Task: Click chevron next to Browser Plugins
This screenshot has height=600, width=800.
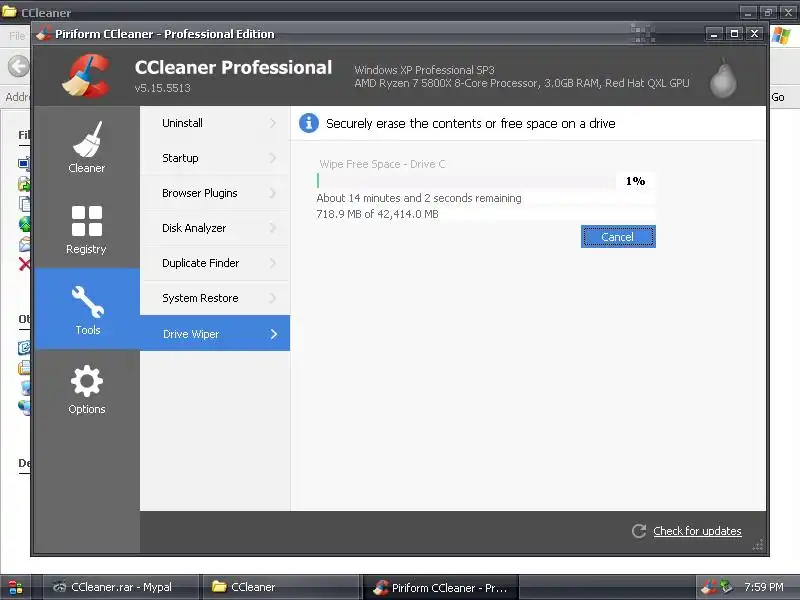Action: (x=273, y=193)
